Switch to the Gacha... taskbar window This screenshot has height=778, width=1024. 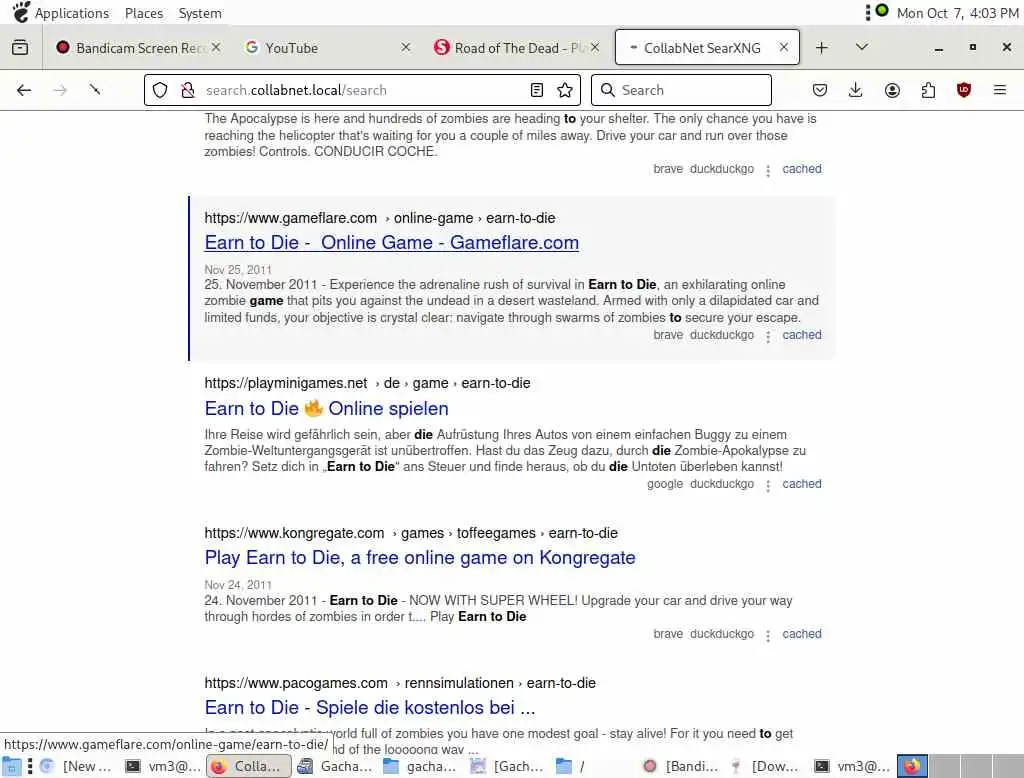[x=334, y=766]
